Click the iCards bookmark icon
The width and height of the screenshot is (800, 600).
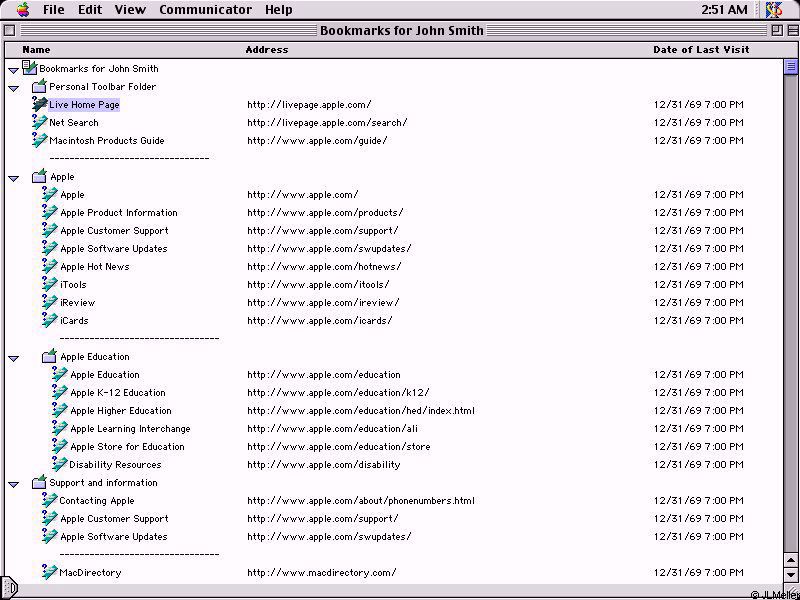[x=49, y=320]
